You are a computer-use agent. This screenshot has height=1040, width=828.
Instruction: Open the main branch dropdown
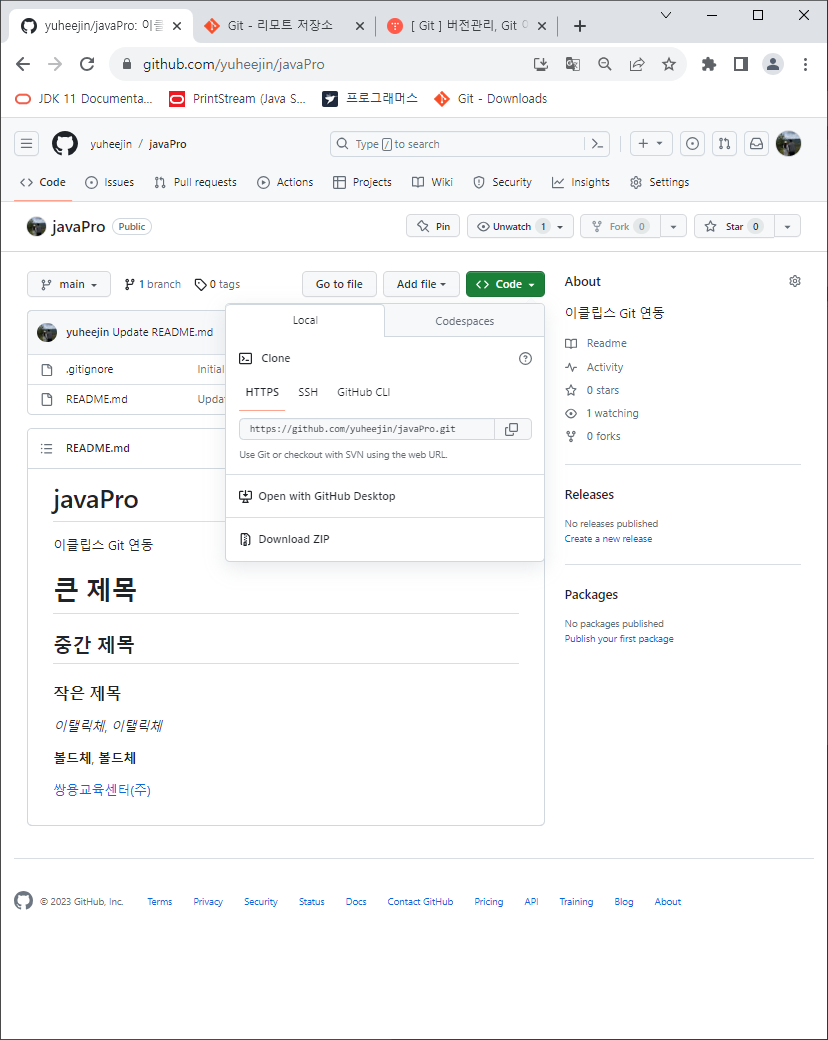(x=69, y=284)
